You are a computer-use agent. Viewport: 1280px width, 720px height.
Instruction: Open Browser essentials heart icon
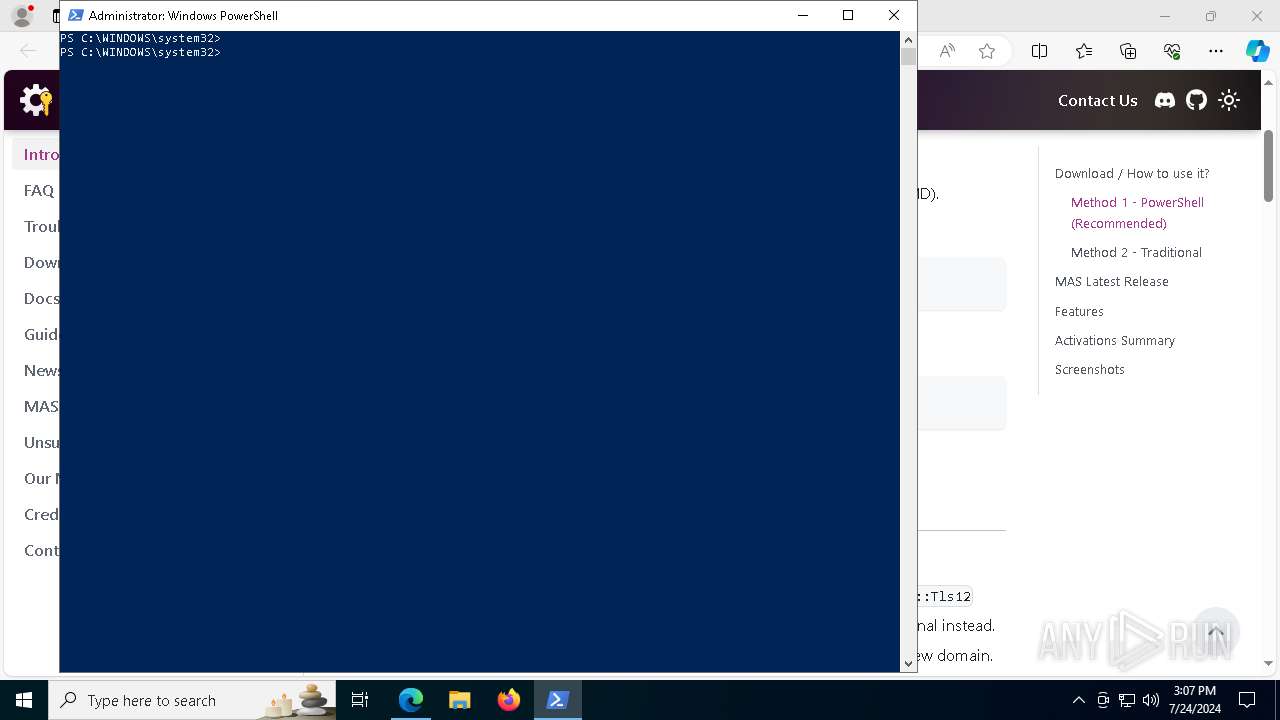(x=1172, y=51)
